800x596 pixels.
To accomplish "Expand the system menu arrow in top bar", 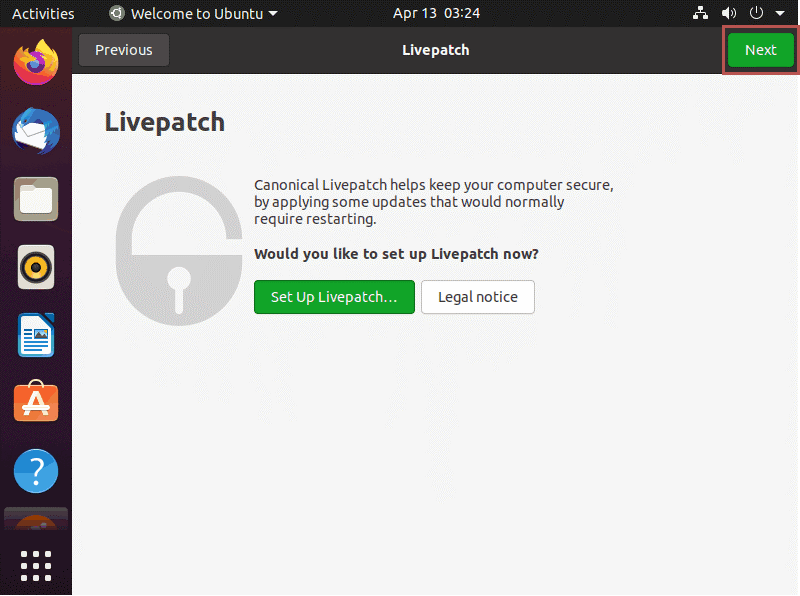I will click(x=780, y=13).
